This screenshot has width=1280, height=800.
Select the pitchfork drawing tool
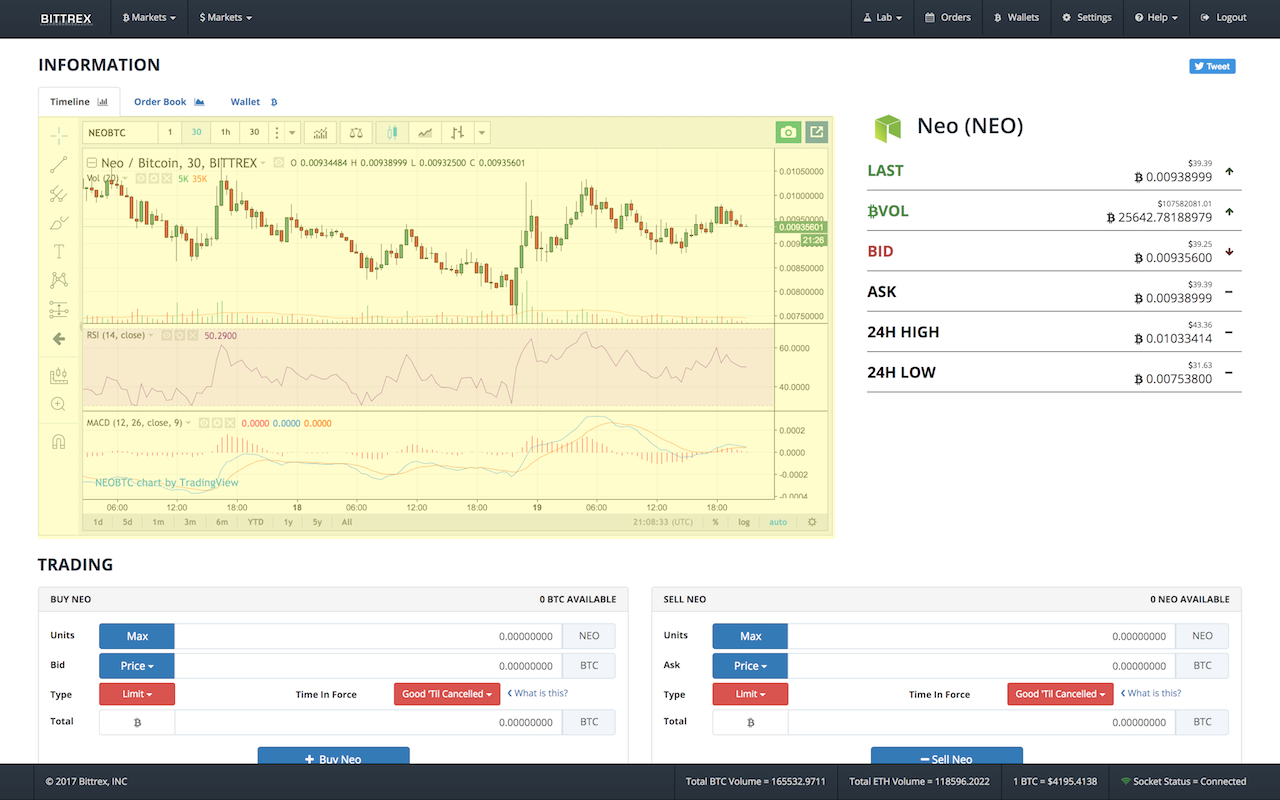(59, 194)
